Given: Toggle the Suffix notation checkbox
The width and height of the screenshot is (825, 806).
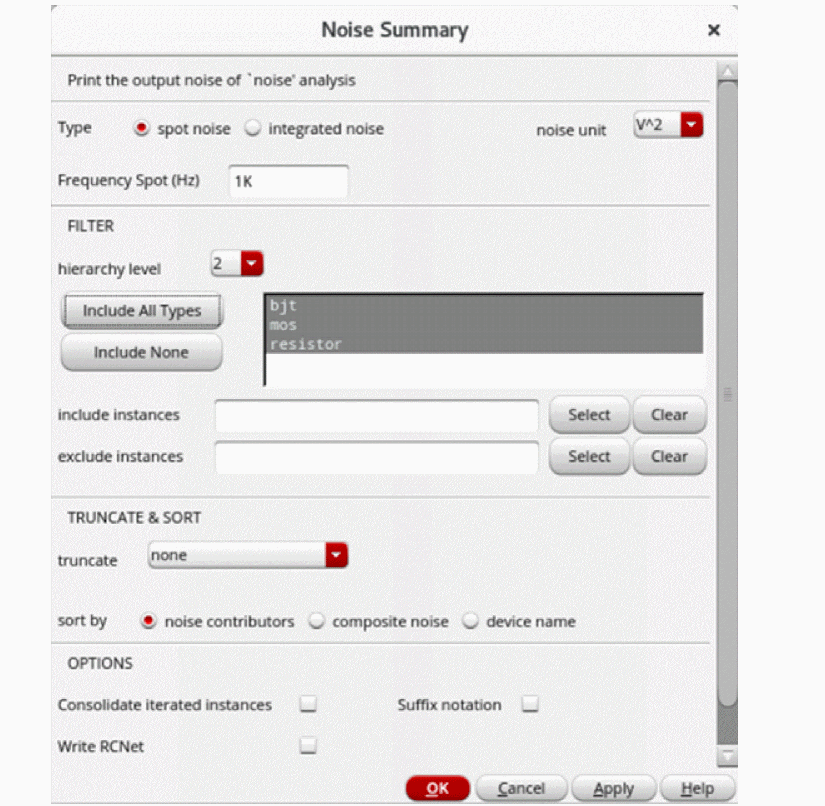Looking at the screenshot, I should (x=530, y=705).
